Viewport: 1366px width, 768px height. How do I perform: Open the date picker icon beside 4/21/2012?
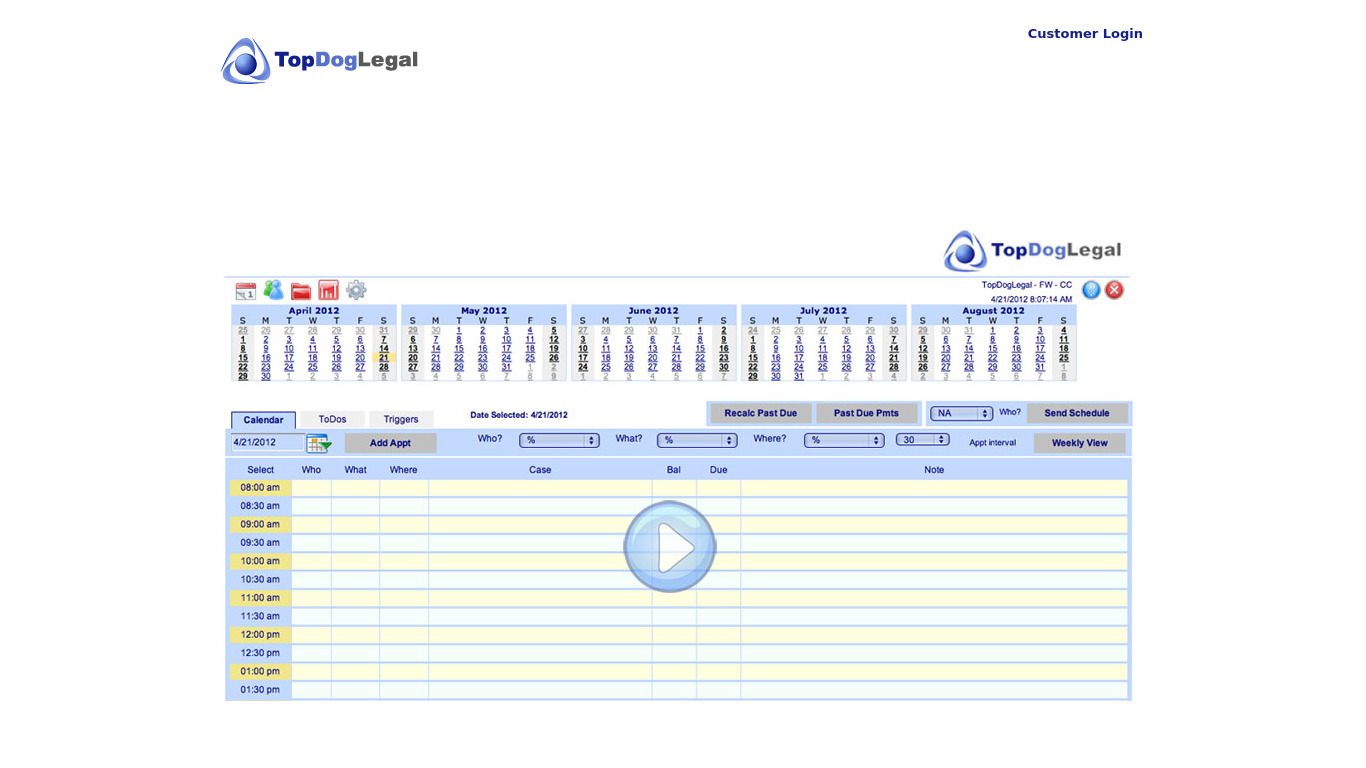pos(319,443)
